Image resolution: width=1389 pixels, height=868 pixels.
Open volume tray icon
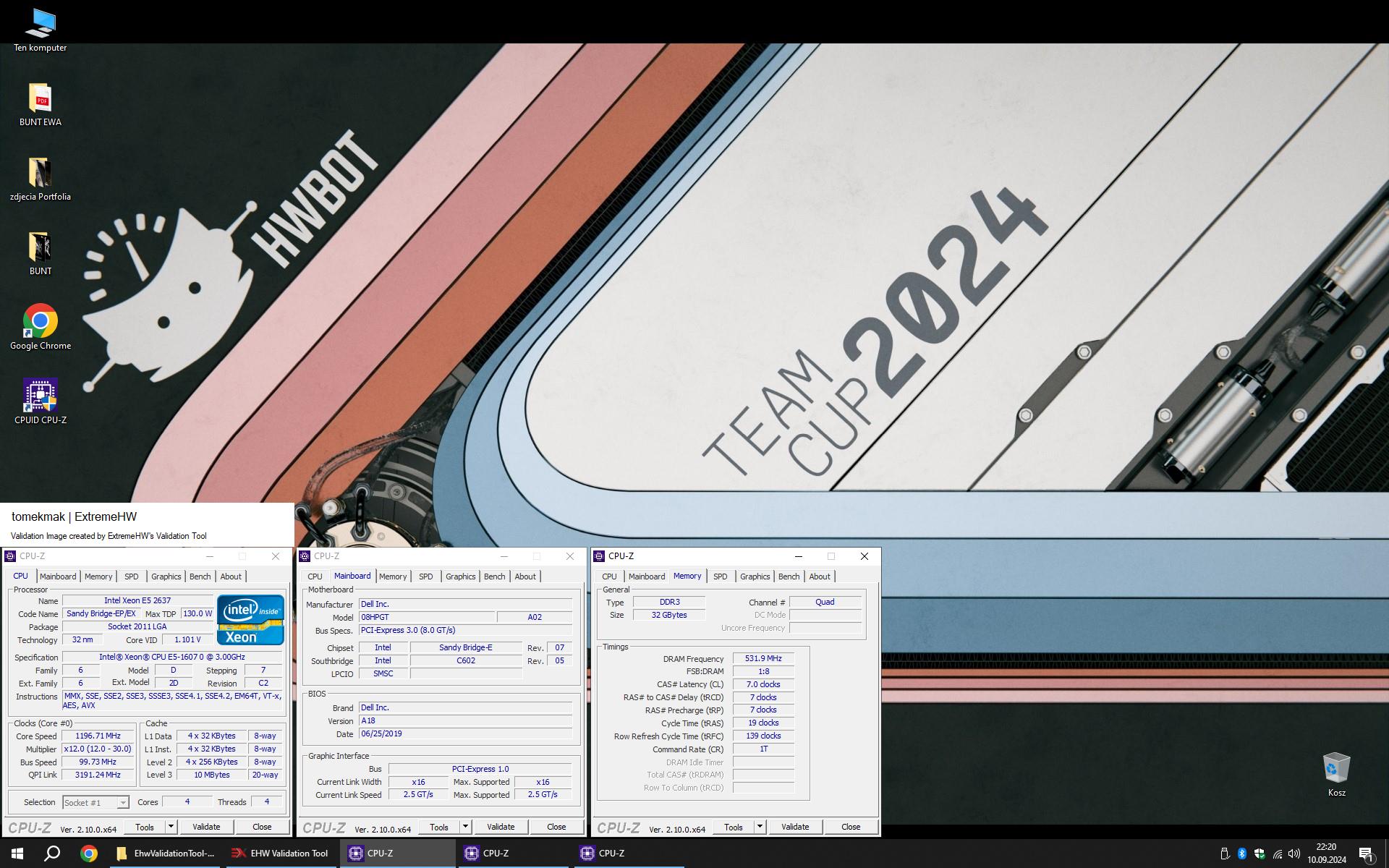coord(1294,854)
